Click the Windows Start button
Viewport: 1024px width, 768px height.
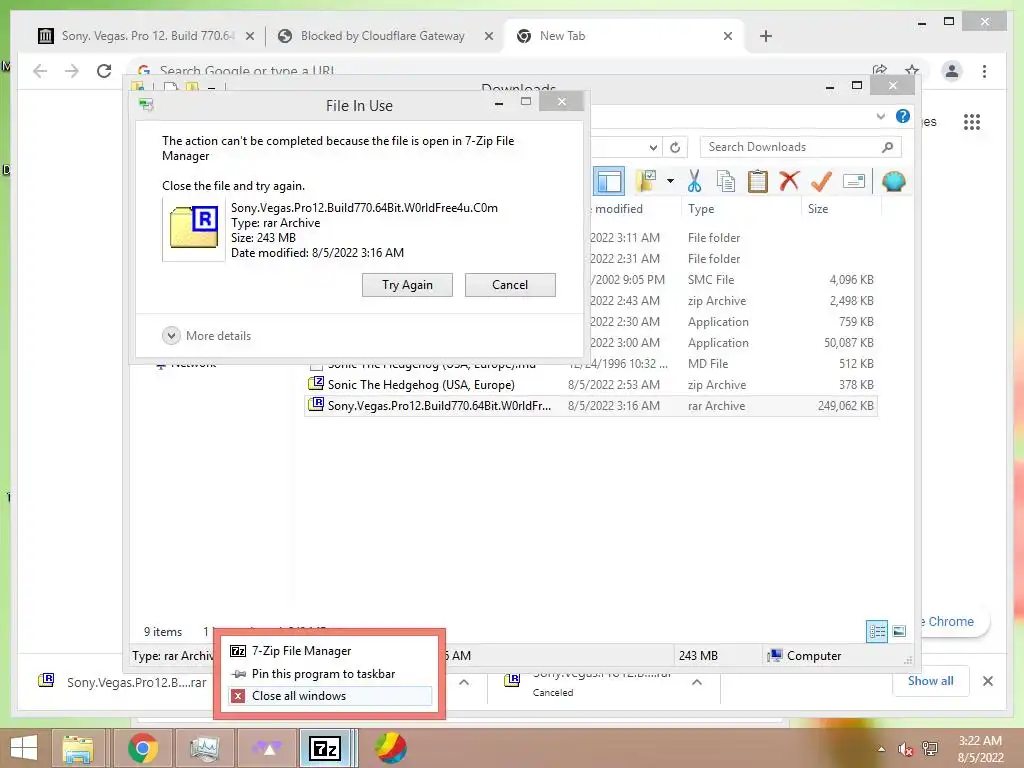tap(24, 748)
